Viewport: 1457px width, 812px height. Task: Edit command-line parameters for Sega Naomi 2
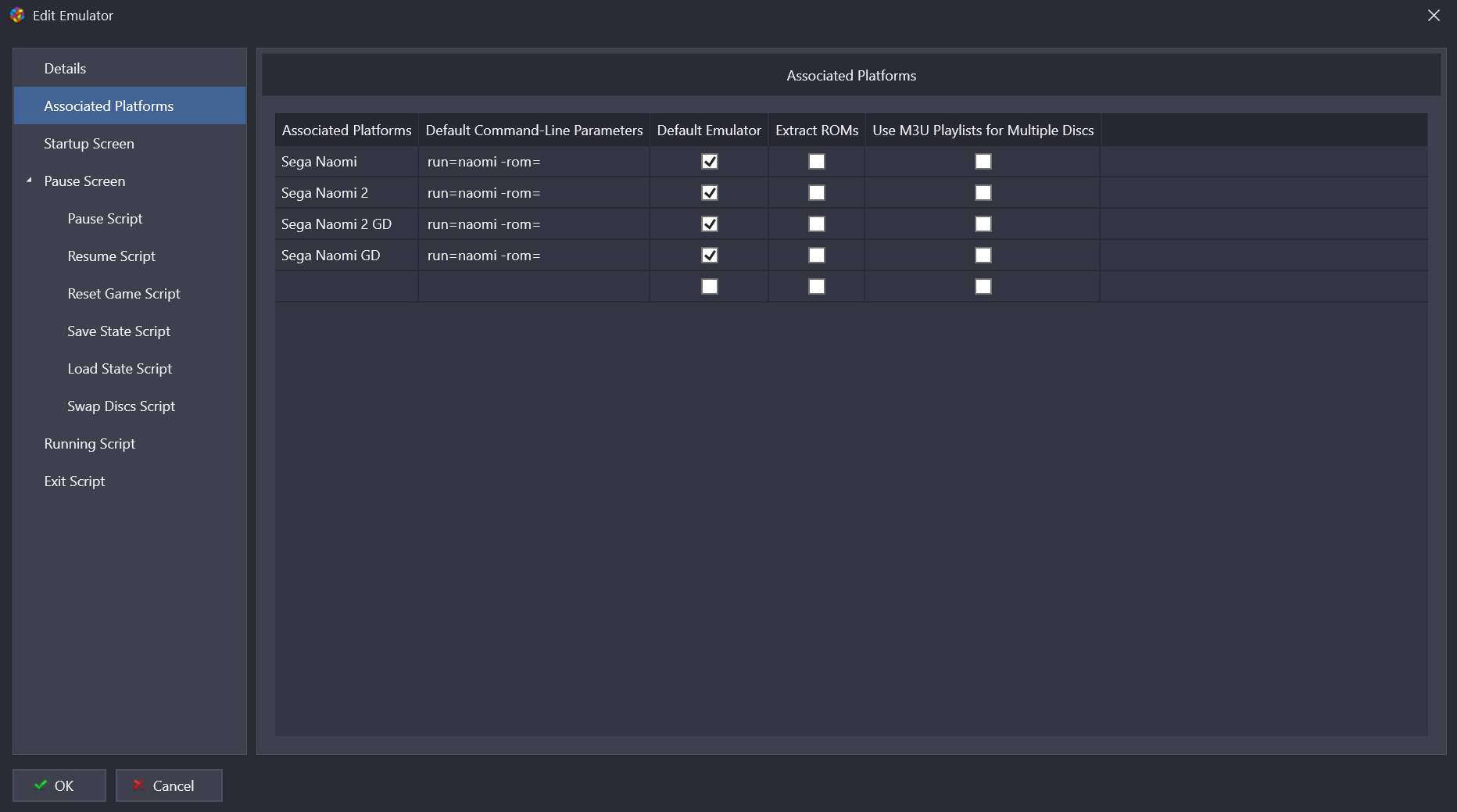tap(534, 192)
